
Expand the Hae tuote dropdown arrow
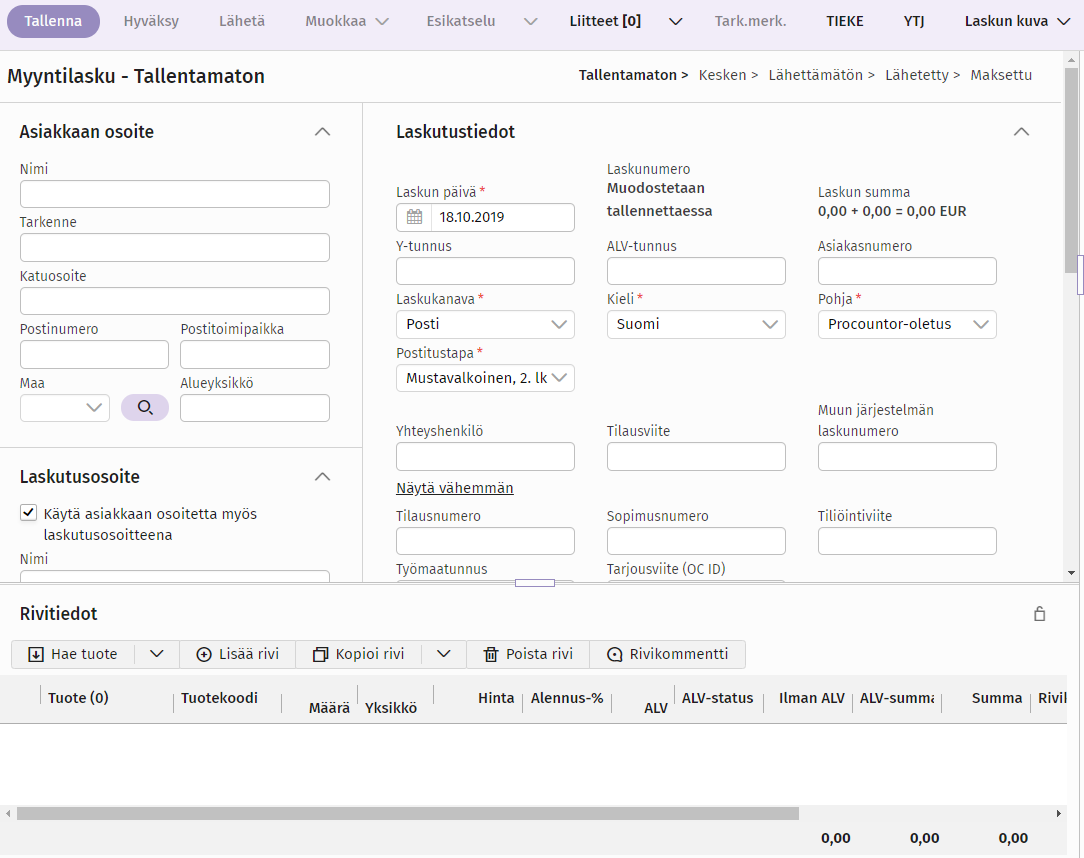click(x=157, y=654)
